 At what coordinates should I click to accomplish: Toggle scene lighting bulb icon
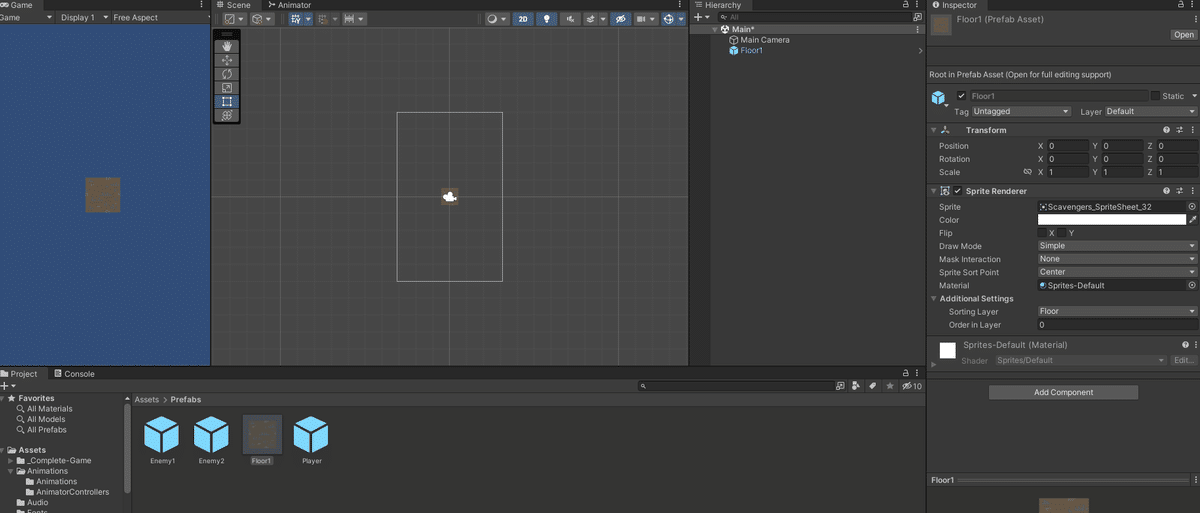click(x=547, y=19)
